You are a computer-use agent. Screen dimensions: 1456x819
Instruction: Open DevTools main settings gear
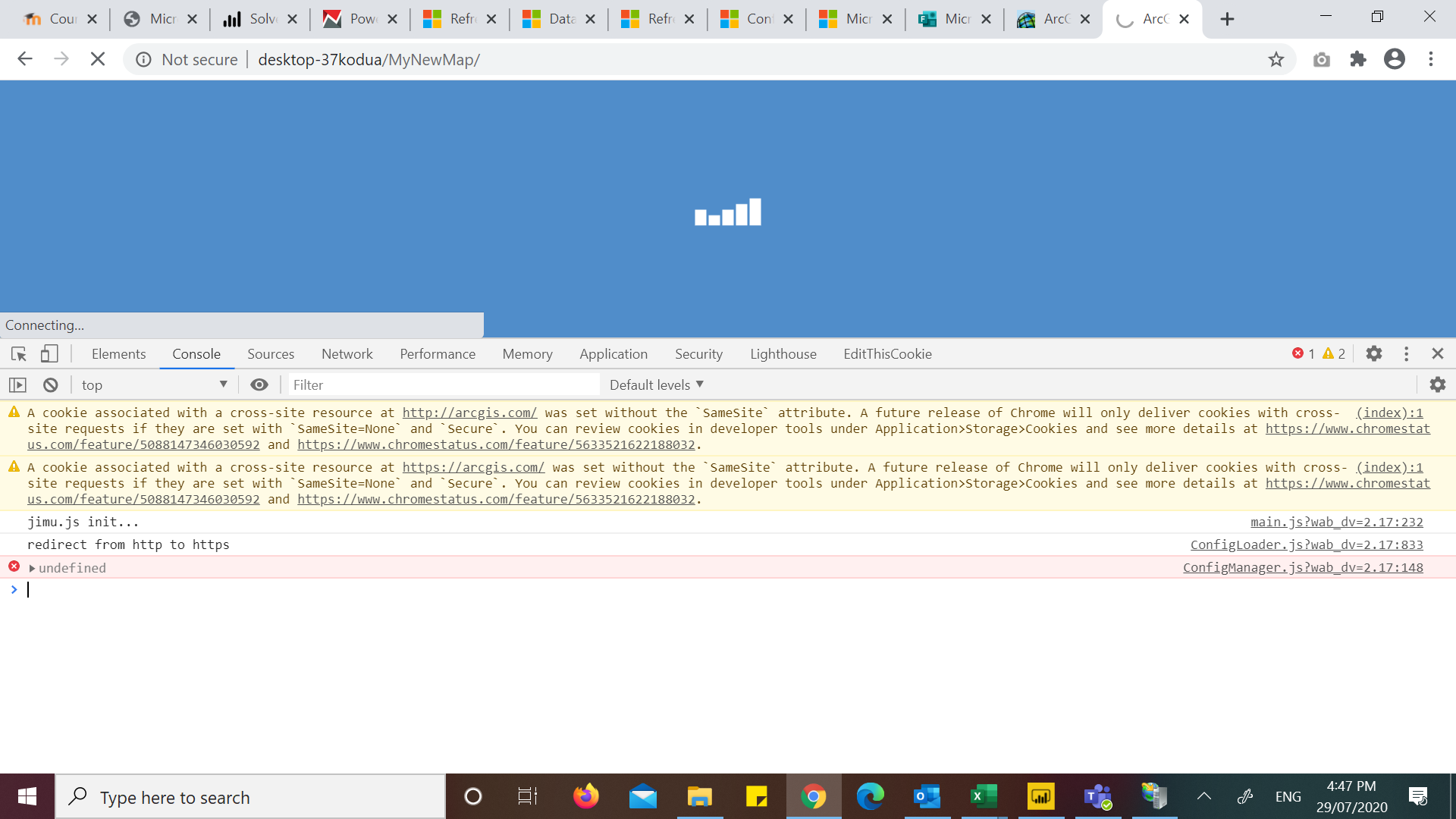pos(1373,354)
